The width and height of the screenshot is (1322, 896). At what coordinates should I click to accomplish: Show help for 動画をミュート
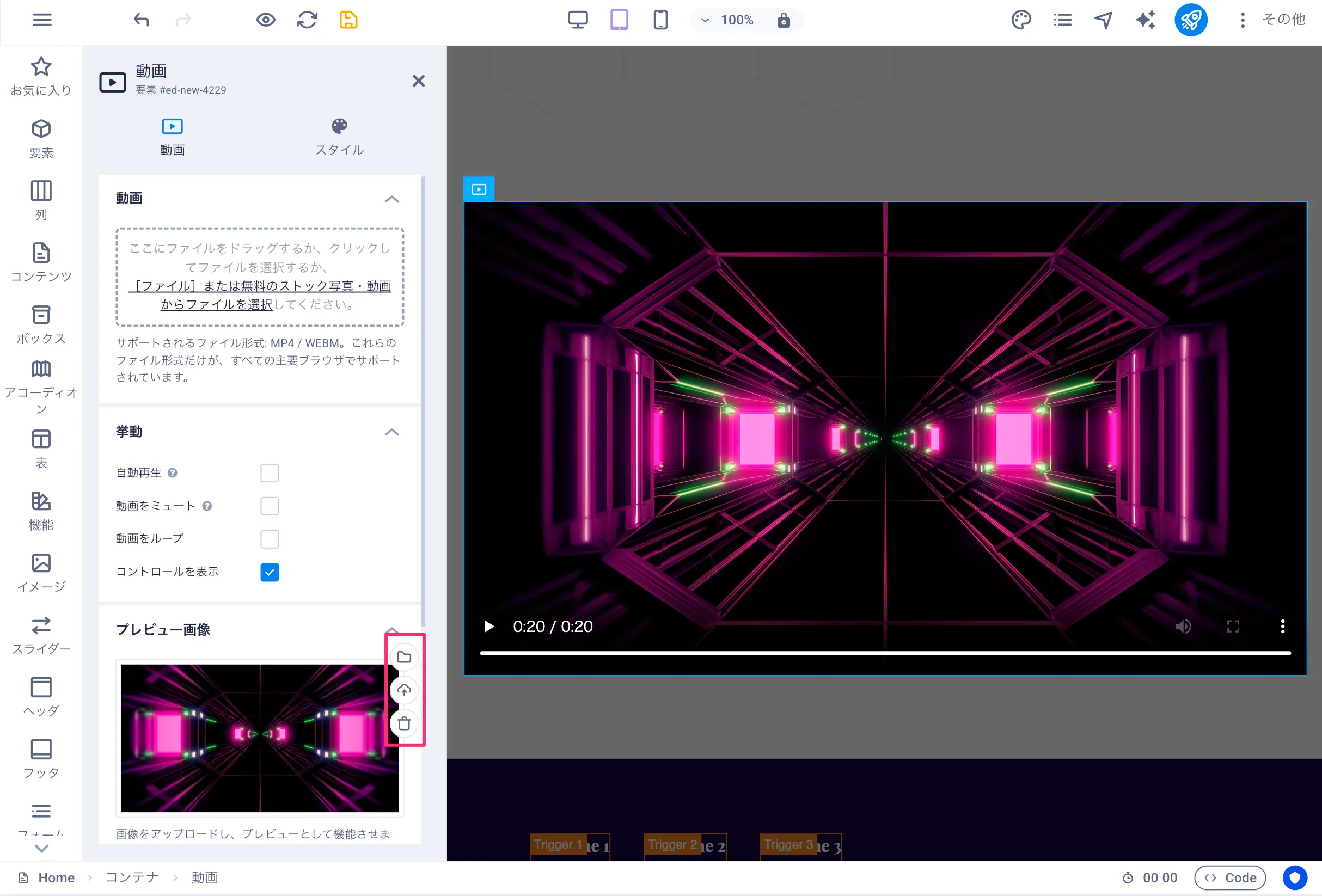pyautogui.click(x=207, y=506)
